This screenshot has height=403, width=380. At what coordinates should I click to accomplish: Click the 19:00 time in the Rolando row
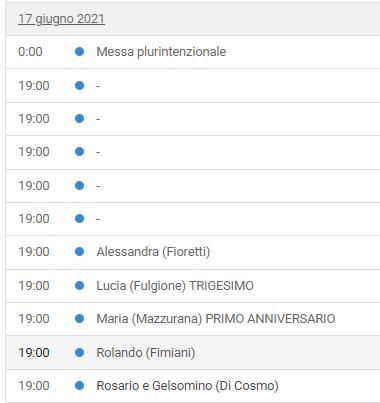point(34,353)
